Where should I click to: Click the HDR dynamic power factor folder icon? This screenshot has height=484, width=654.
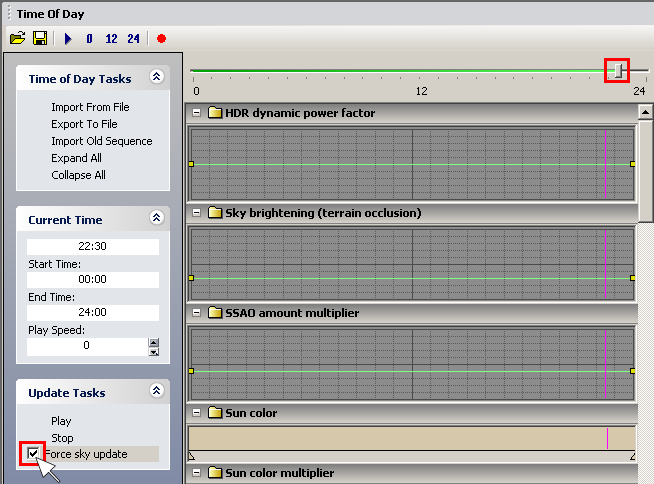[215, 113]
